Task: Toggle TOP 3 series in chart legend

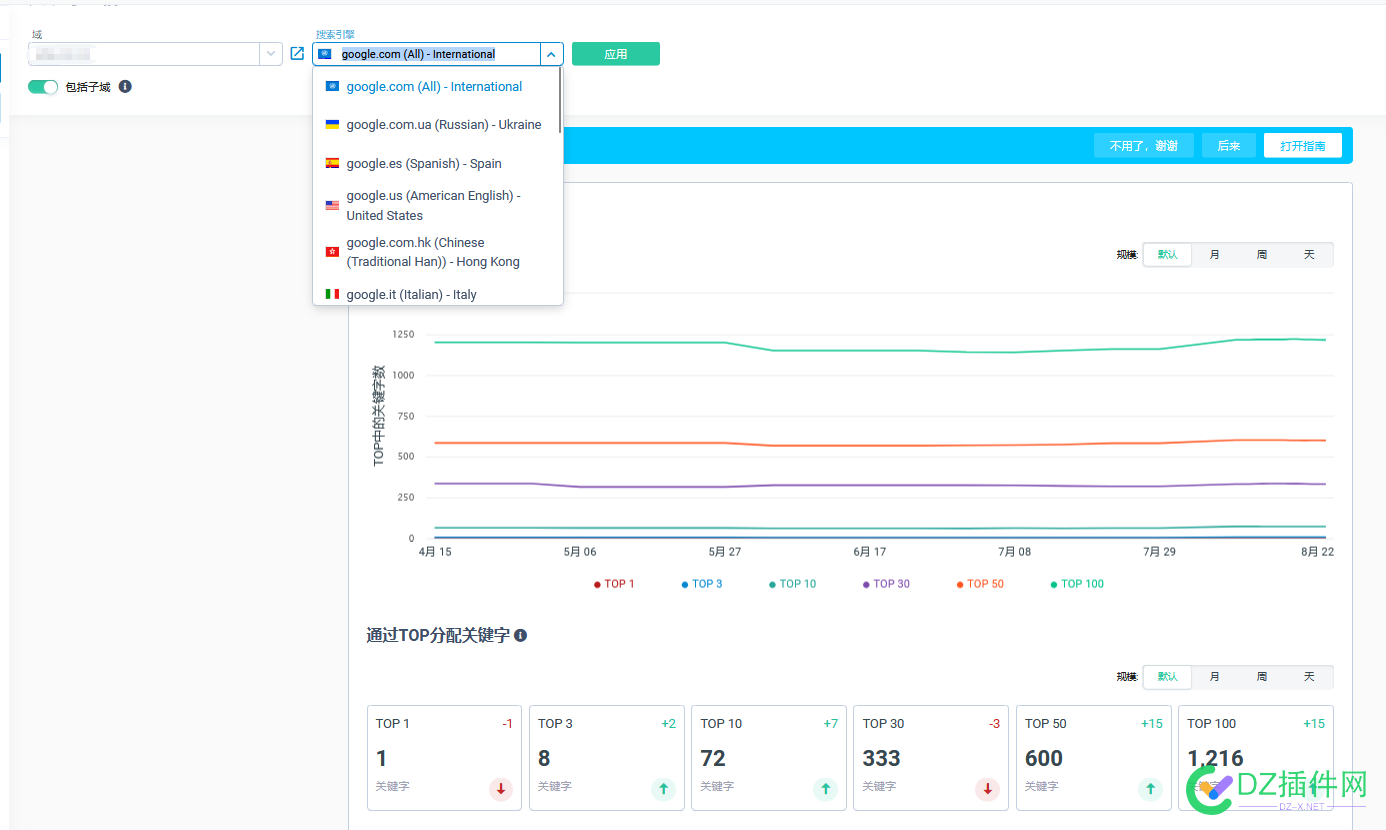Action: [702, 584]
